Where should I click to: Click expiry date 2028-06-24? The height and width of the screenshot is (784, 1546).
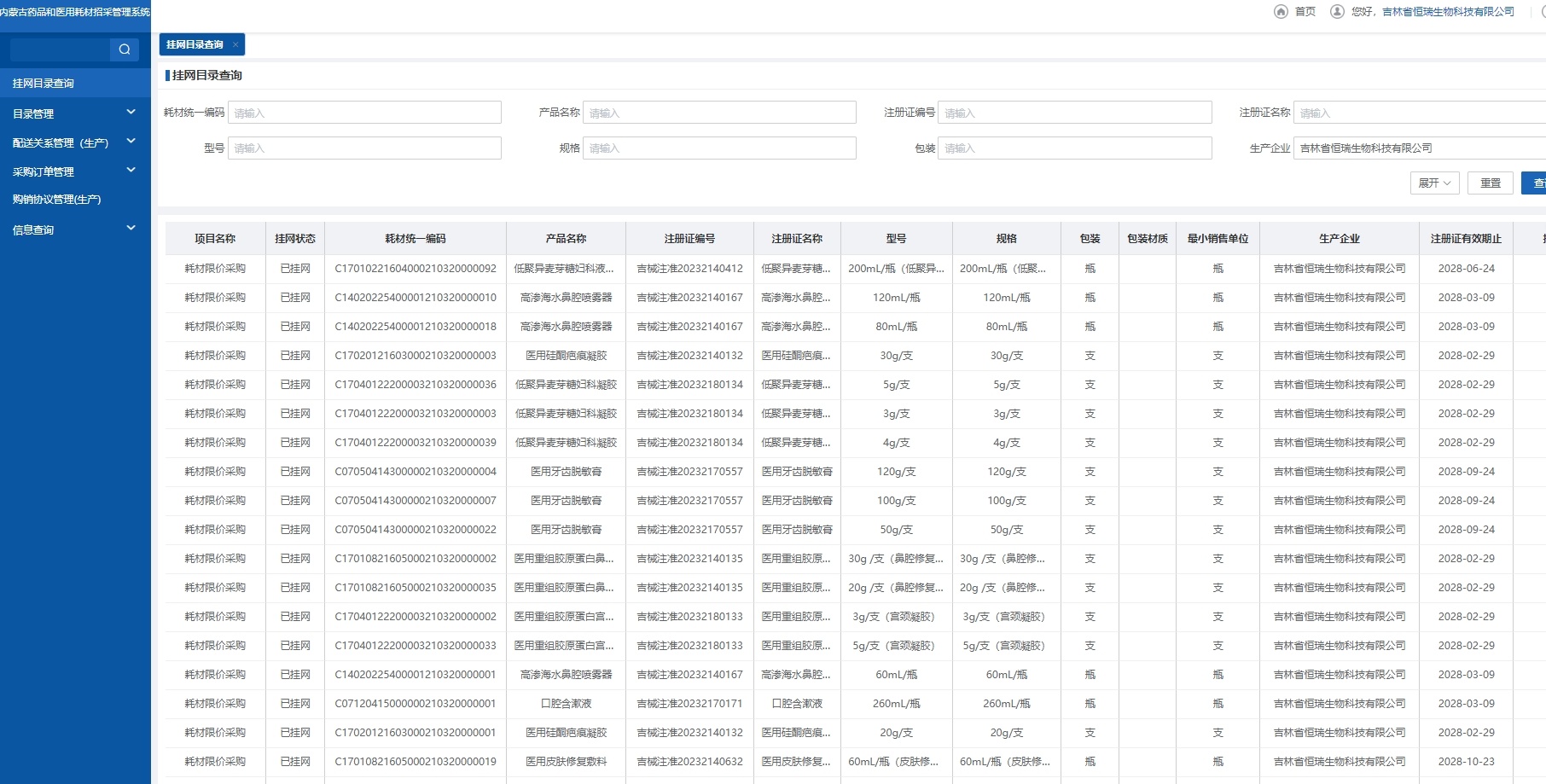pos(1466,268)
